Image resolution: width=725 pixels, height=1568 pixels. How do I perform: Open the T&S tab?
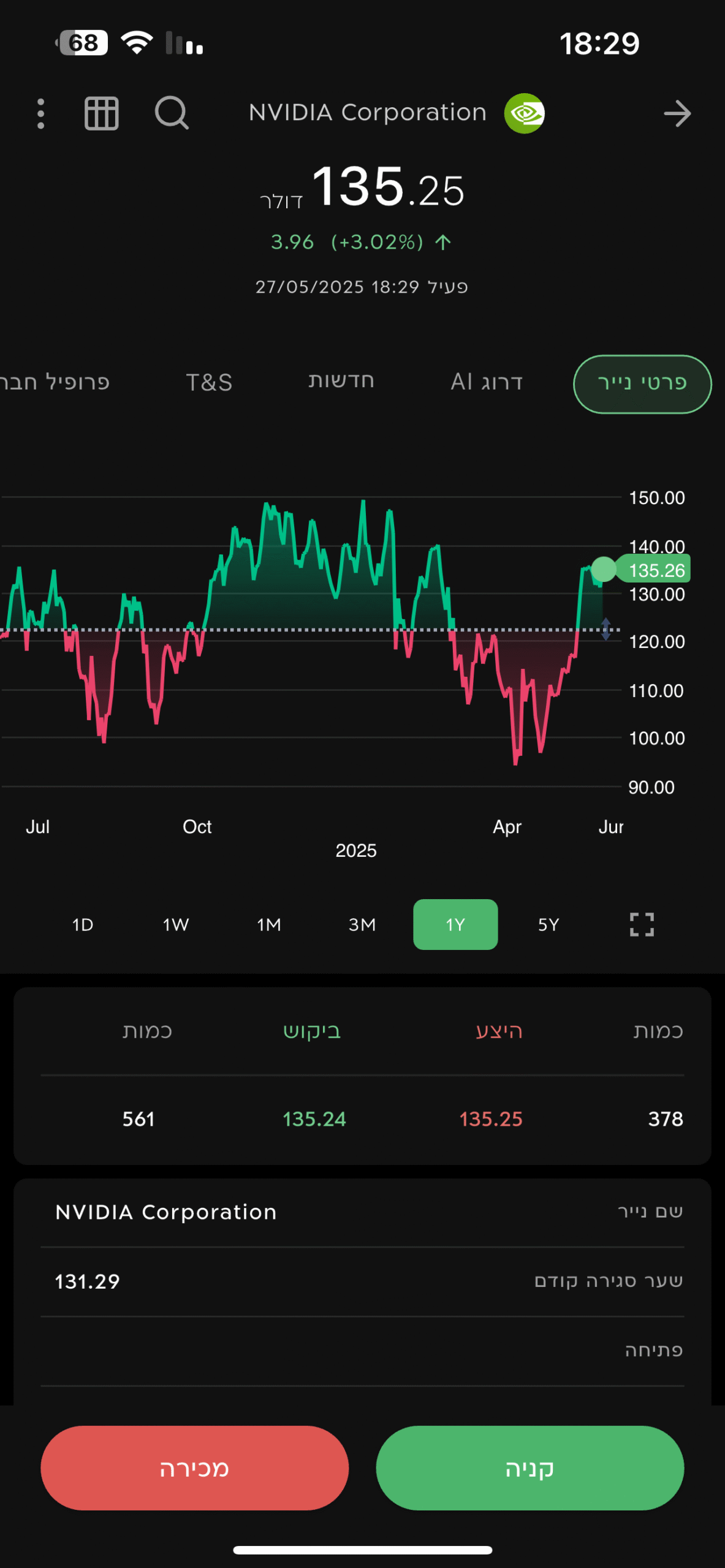point(209,383)
